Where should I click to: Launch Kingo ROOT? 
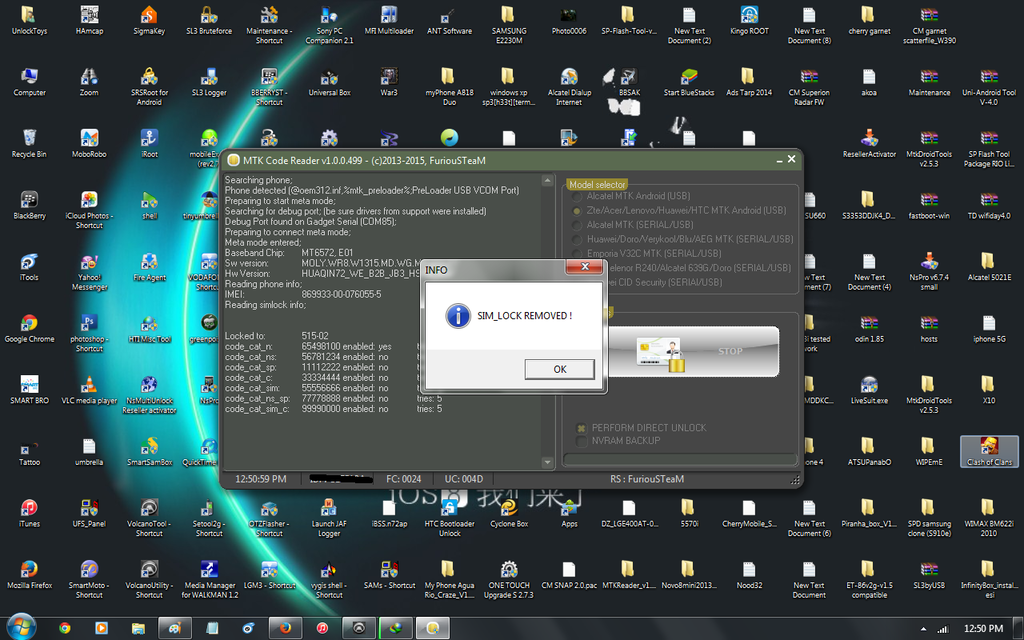coord(749,20)
